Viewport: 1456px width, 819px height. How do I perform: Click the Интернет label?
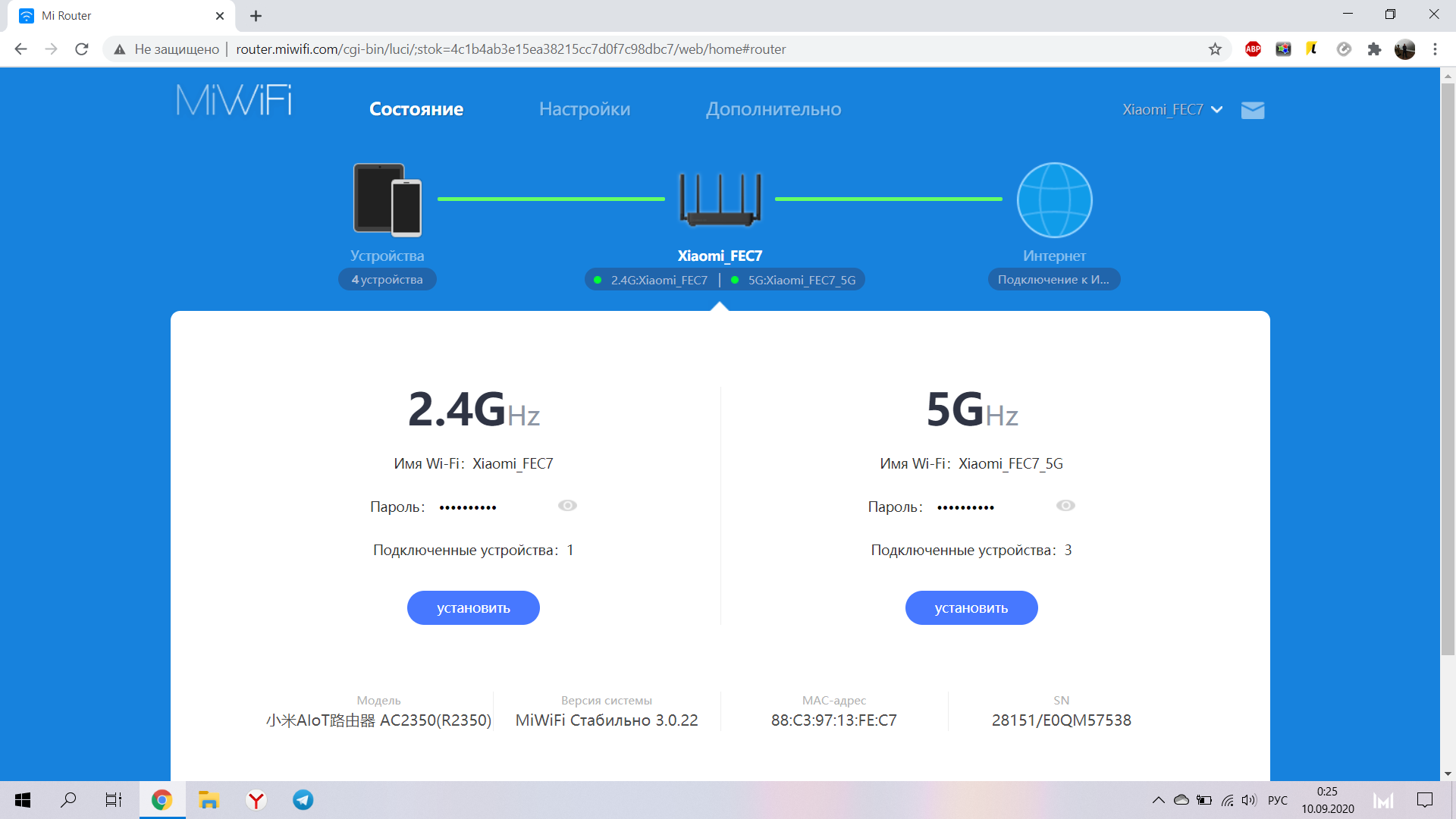(x=1054, y=256)
